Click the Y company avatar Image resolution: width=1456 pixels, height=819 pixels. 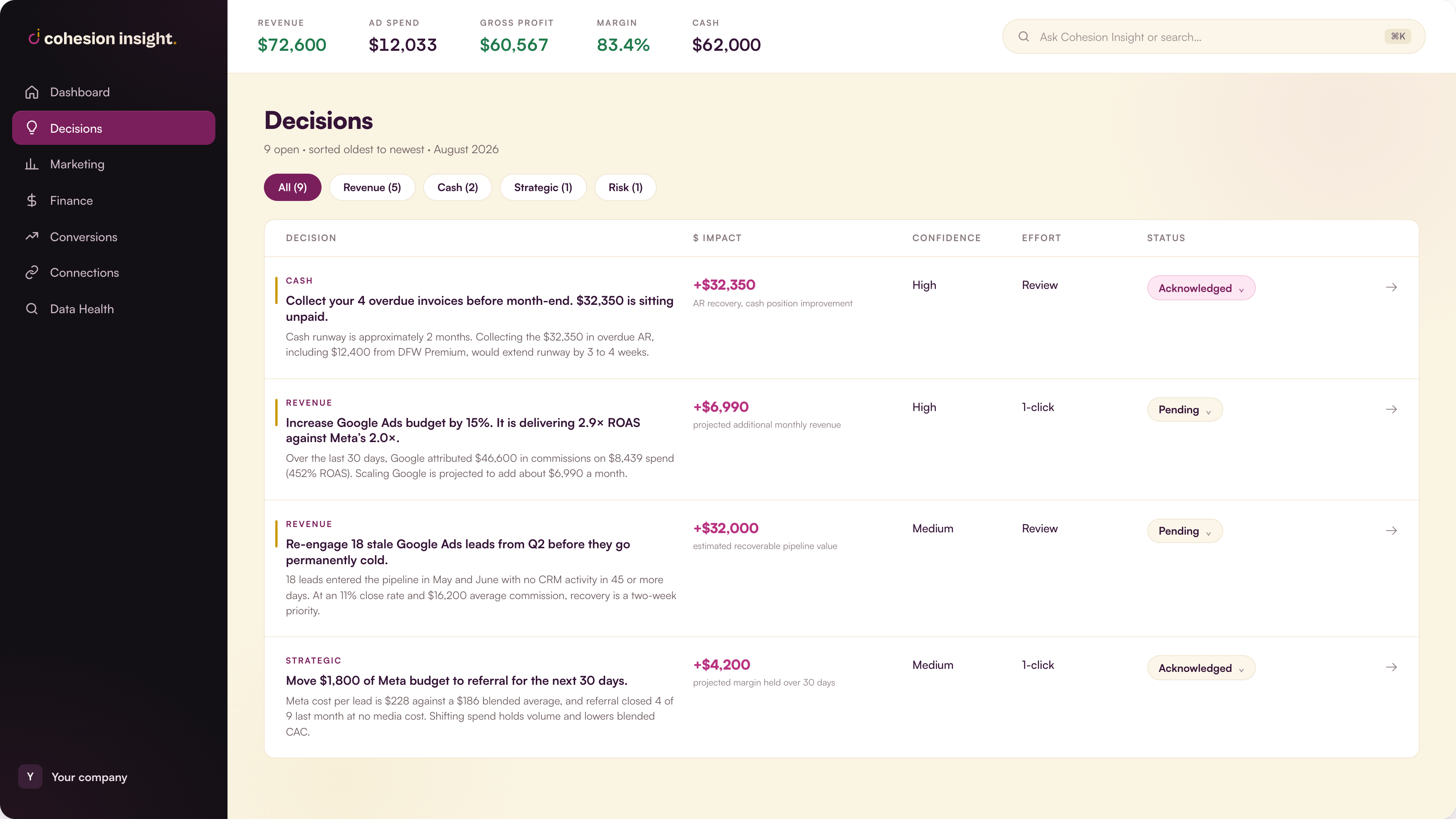click(x=30, y=777)
